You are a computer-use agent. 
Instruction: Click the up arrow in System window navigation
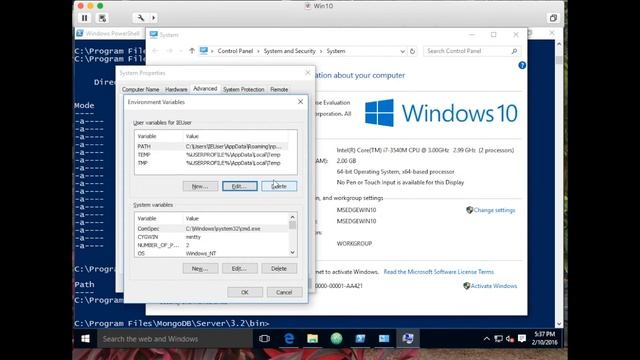pyautogui.click(x=192, y=51)
